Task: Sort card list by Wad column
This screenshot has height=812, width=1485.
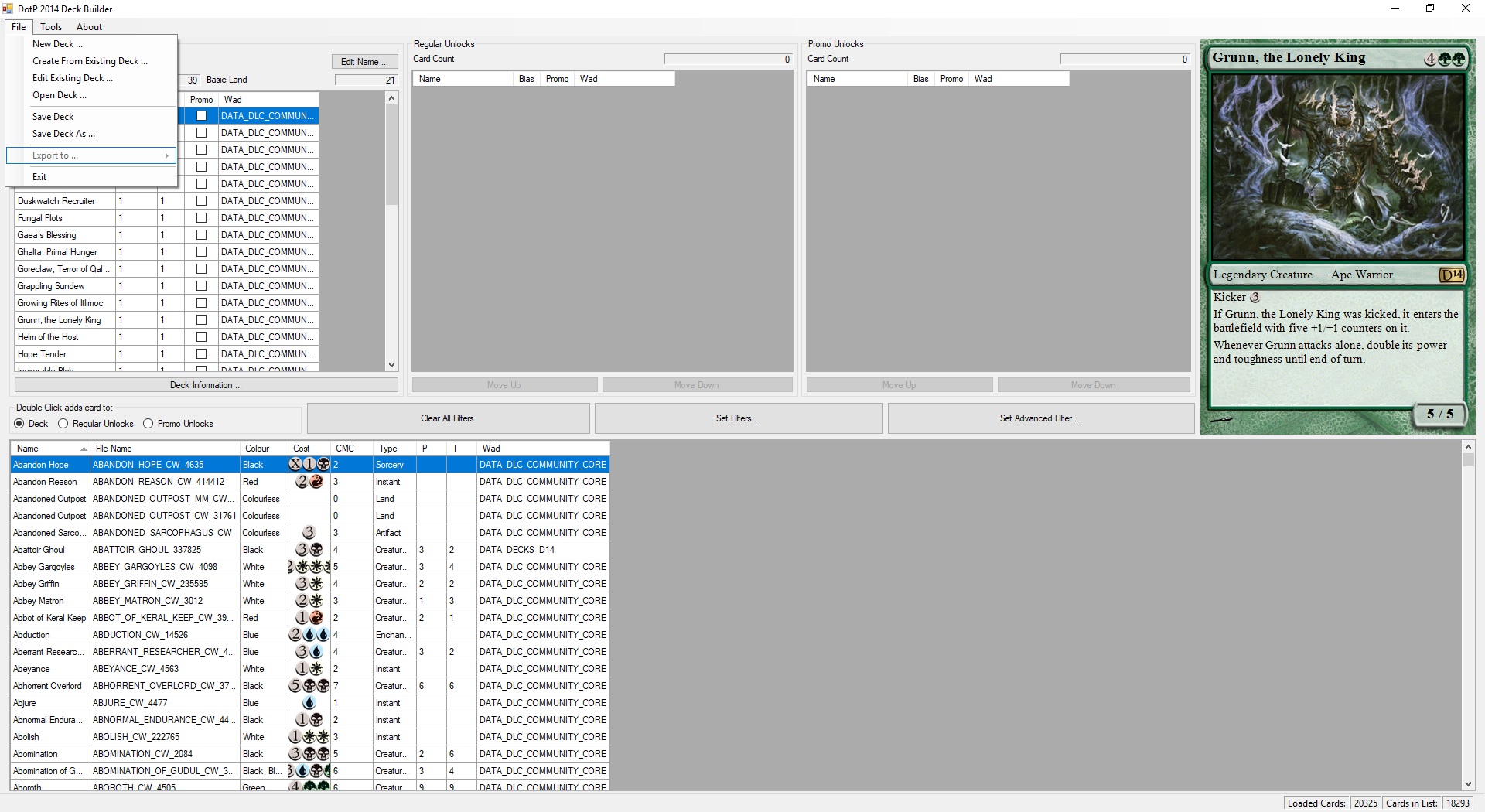Action: click(543, 449)
